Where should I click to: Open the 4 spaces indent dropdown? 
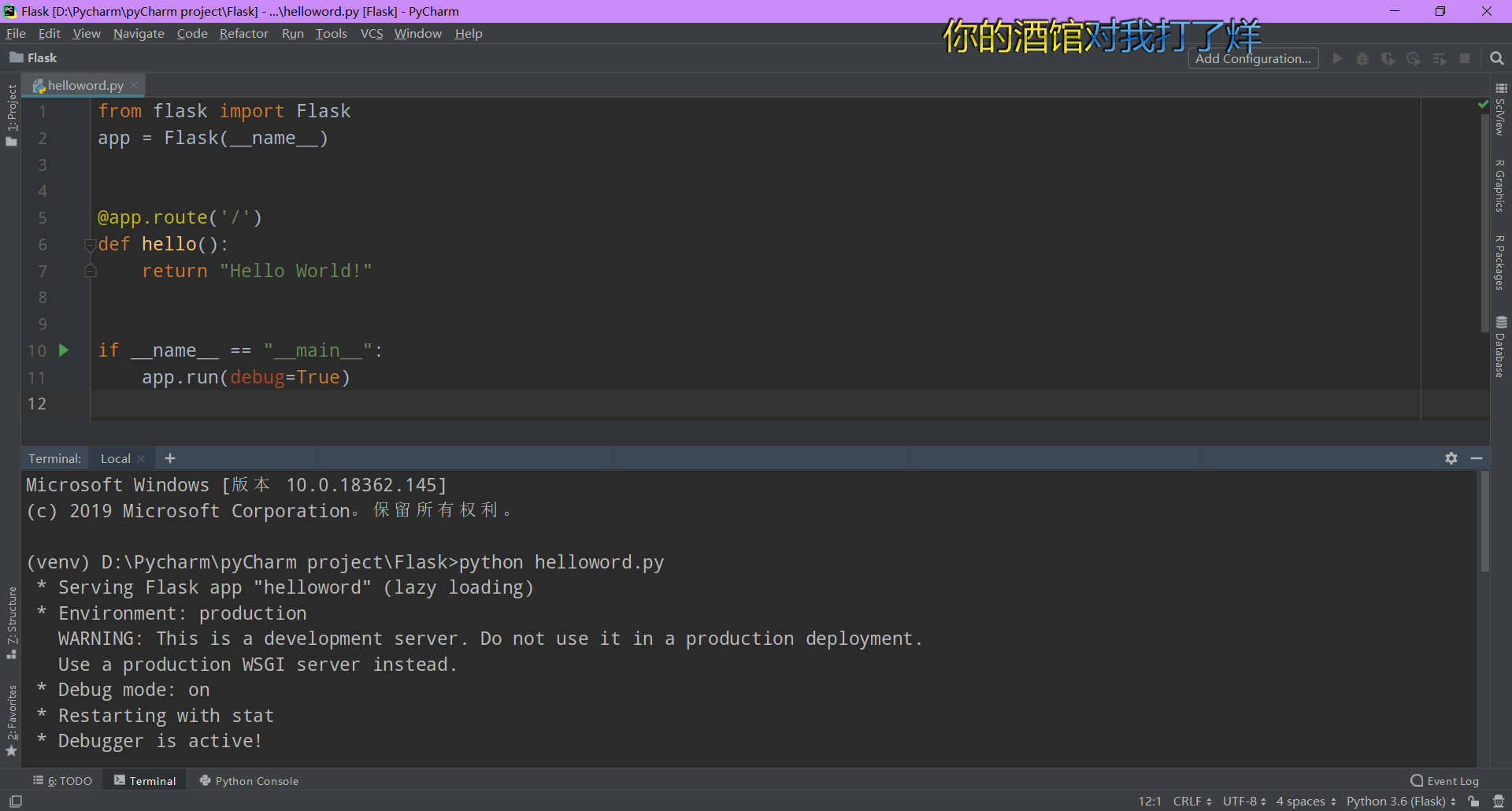tap(1306, 802)
